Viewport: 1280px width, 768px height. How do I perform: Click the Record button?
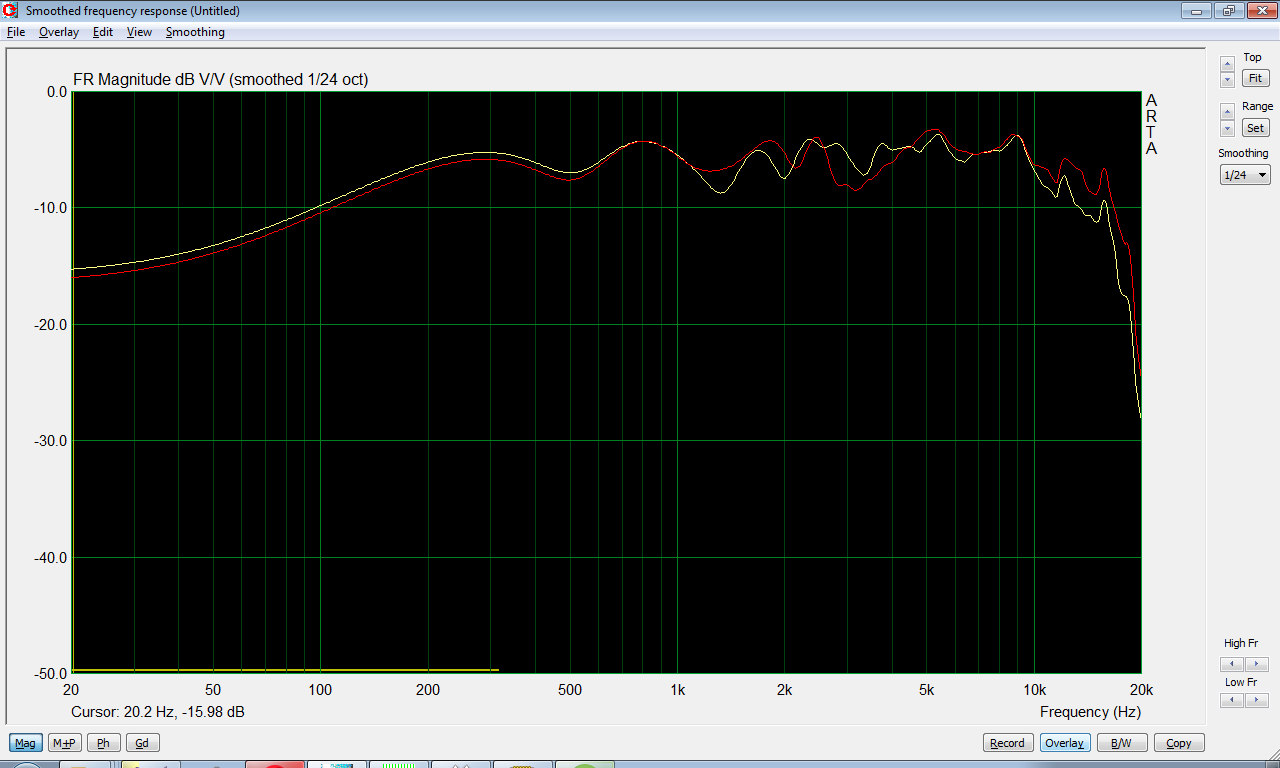[1007, 743]
